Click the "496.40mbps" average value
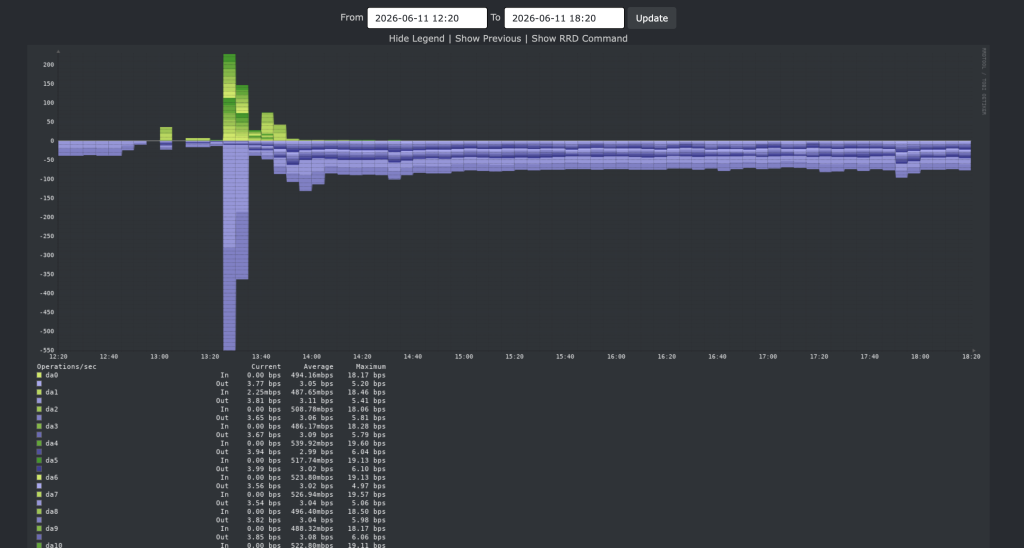1024x548 pixels. click(312, 511)
